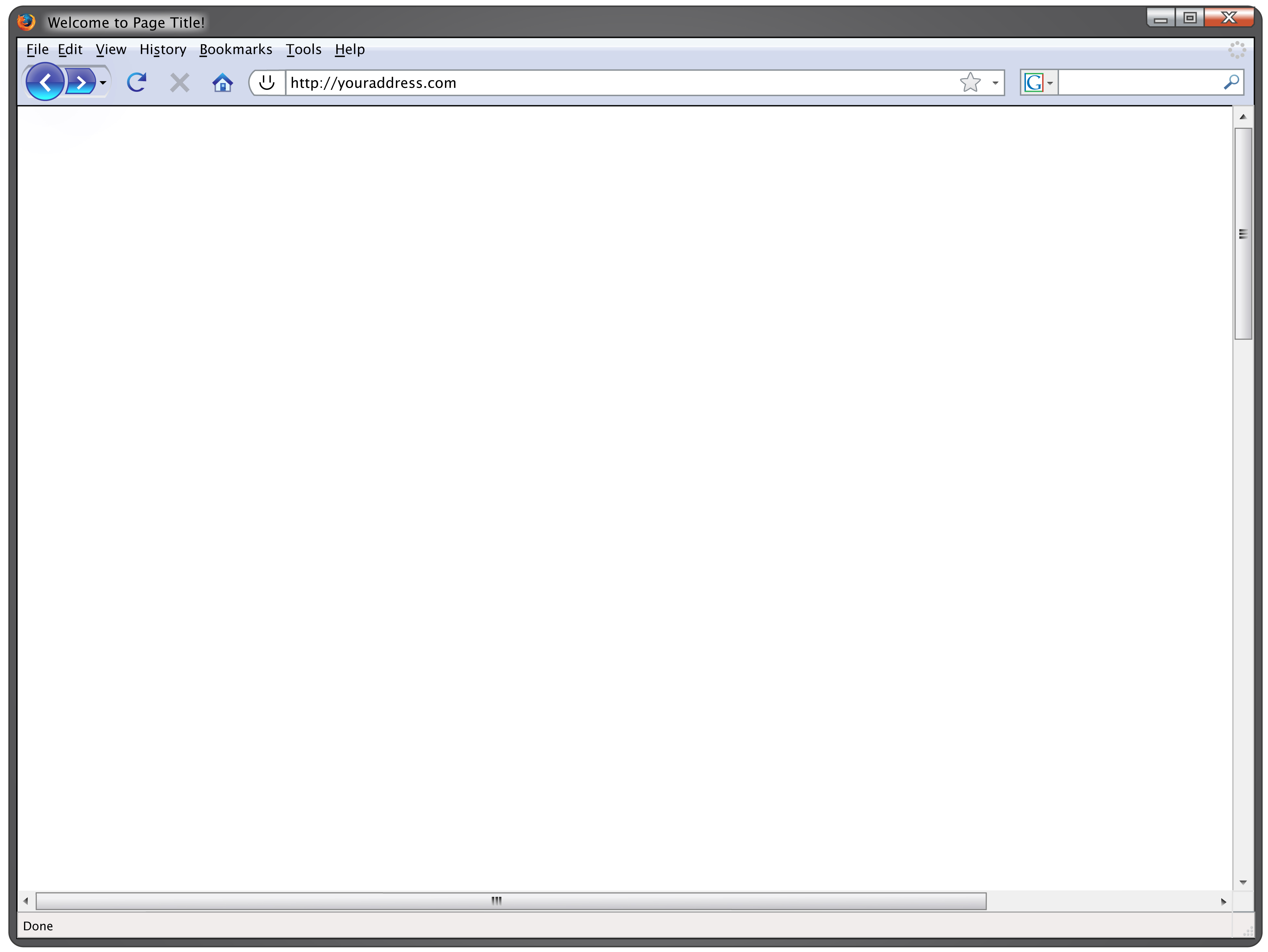Click the forward navigation arrow icon
This screenshot has height=952, width=1268.
coord(80,82)
